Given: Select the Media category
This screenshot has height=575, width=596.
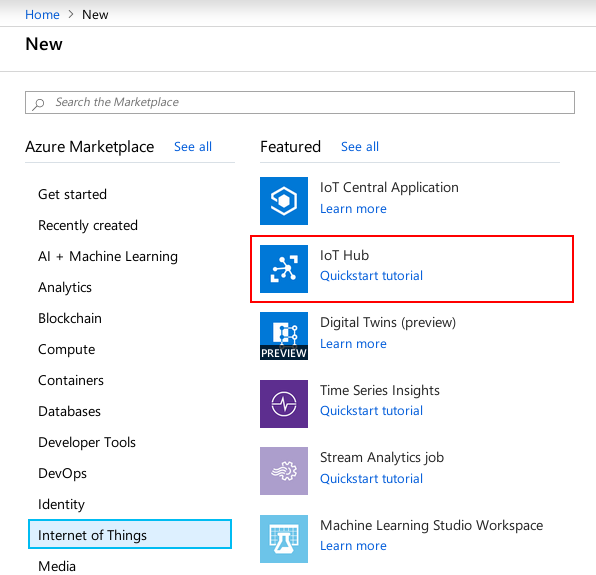Looking at the screenshot, I should [x=57, y=566].
